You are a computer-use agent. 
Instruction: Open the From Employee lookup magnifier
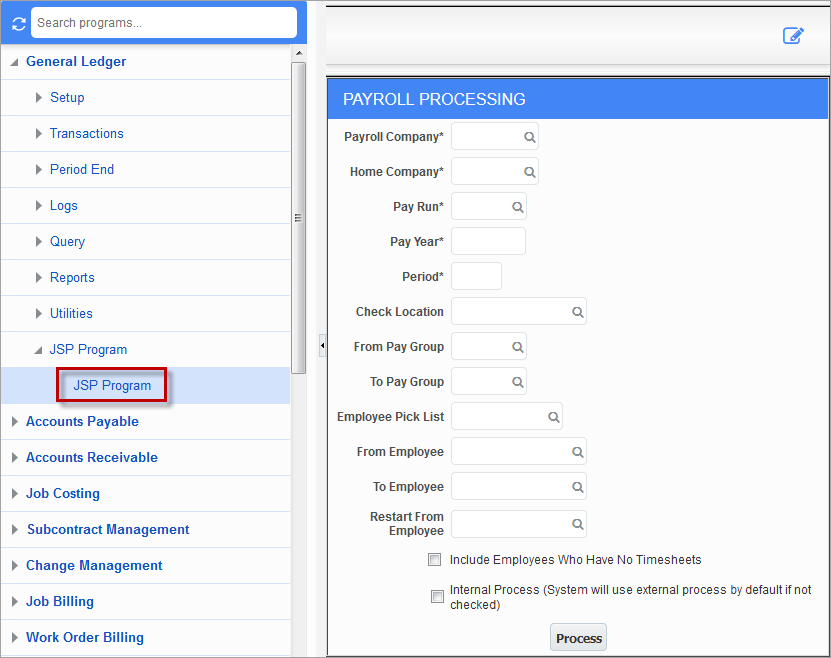[577, 451]
